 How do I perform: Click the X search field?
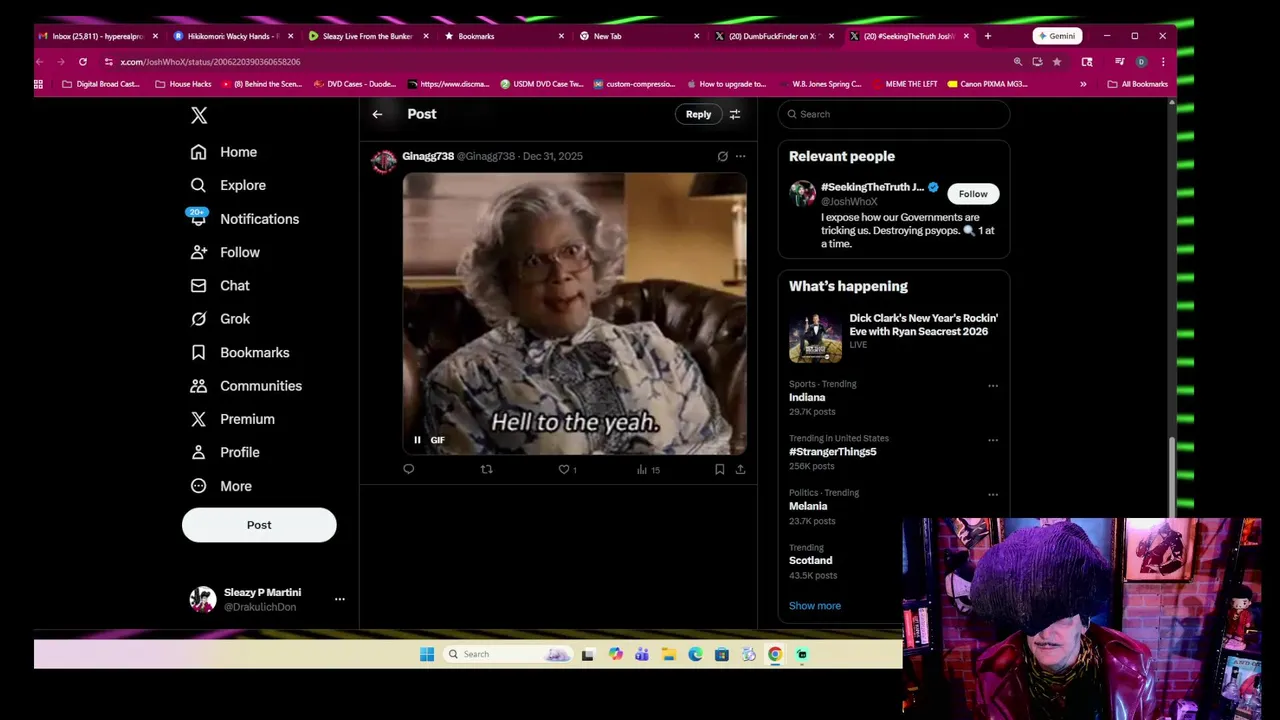(x=894, y=114)
